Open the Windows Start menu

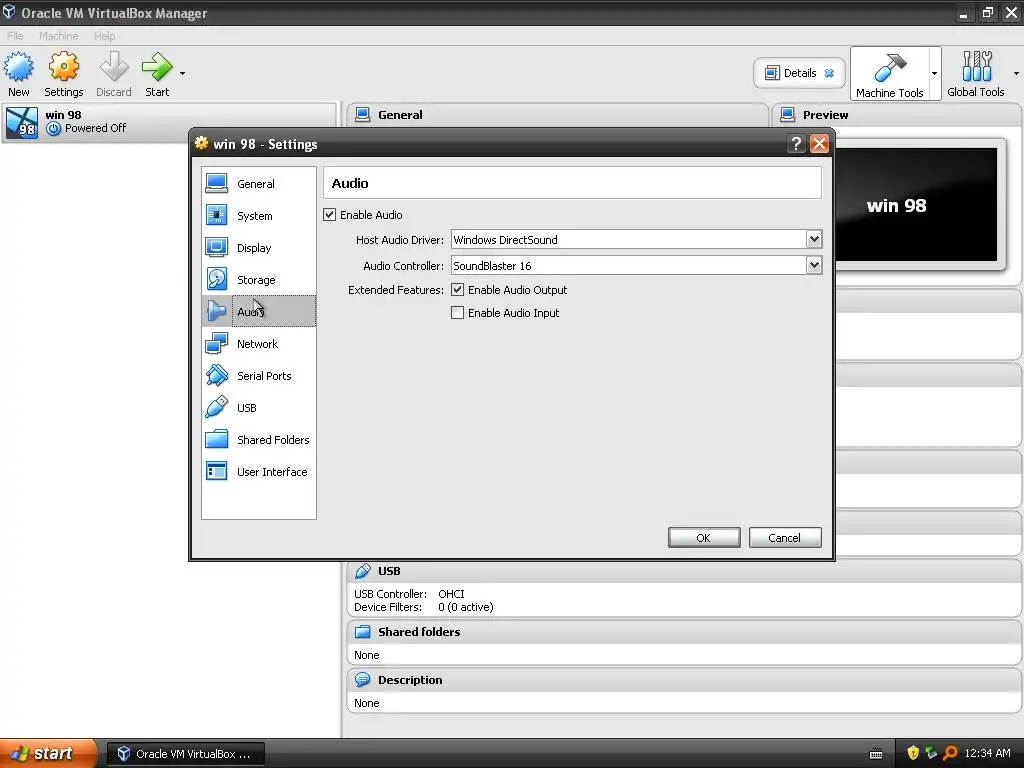(x=48, y=753)
